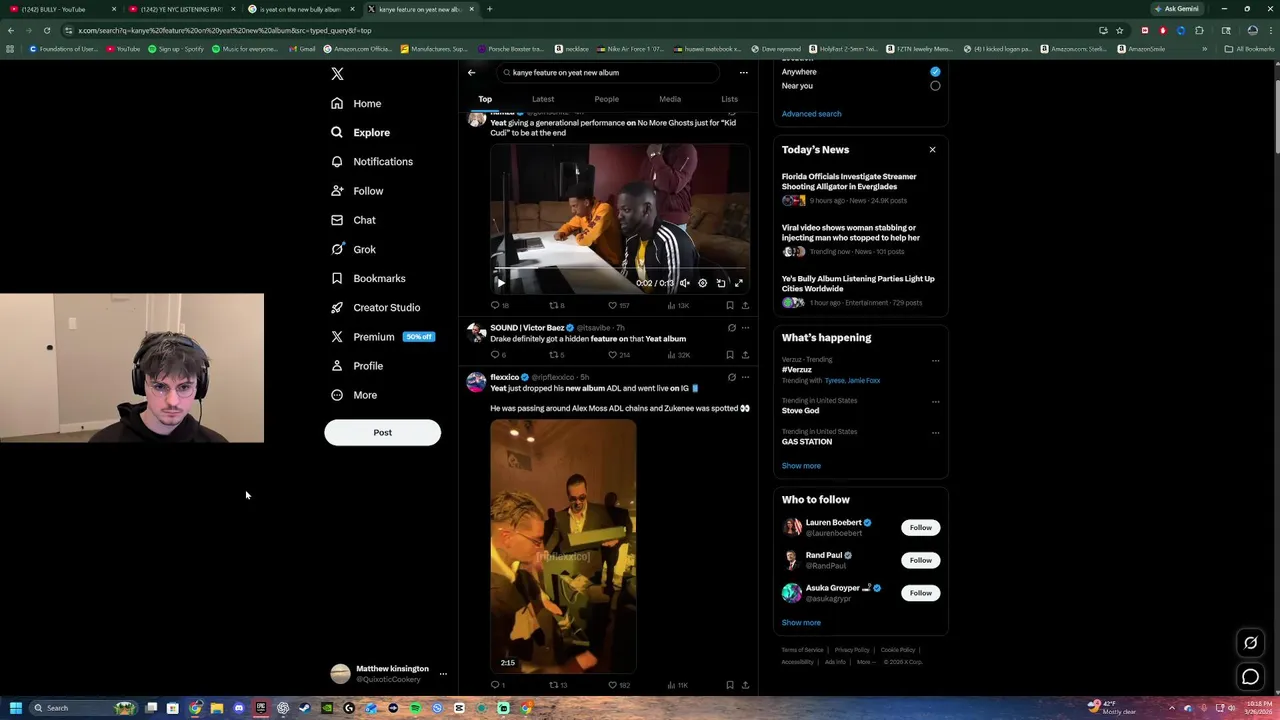Select the Near you radio button
Screen dimensions: 1280x720
click(x=935, y=86)
